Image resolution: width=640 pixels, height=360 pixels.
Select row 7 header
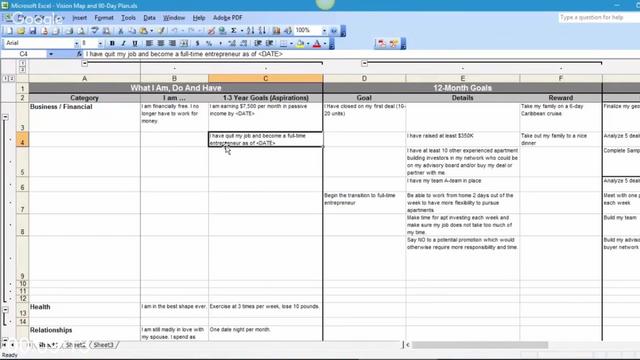22,202
